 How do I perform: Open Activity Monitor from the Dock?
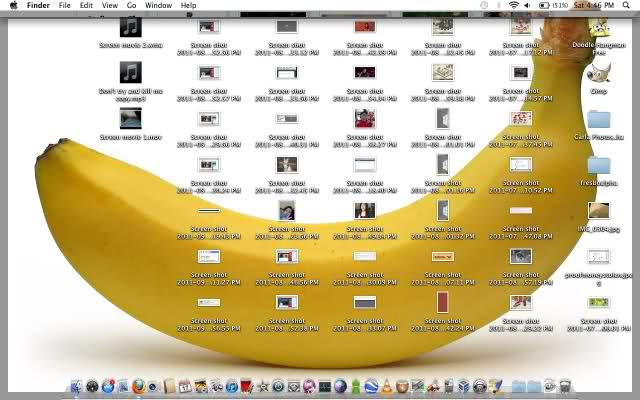click(x=324, y=386)
